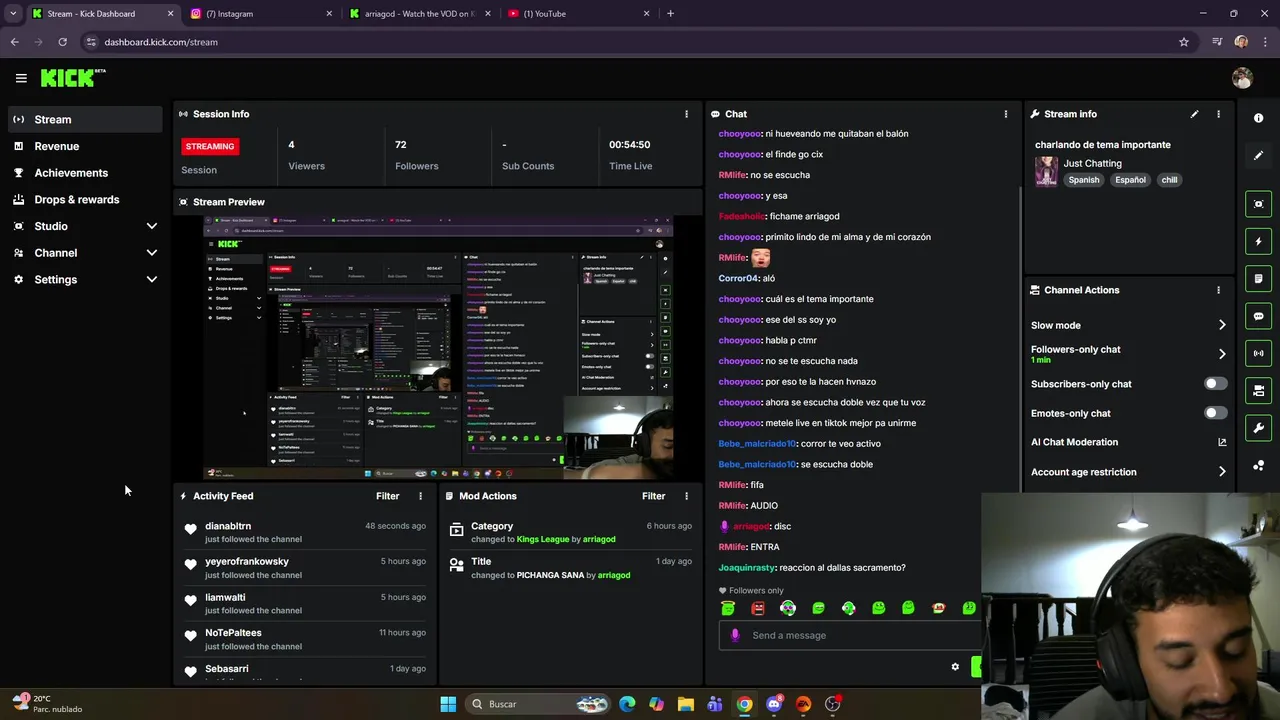
Task: Open AI Chat Moderation external link icon
Action: tap(1222, 442)
